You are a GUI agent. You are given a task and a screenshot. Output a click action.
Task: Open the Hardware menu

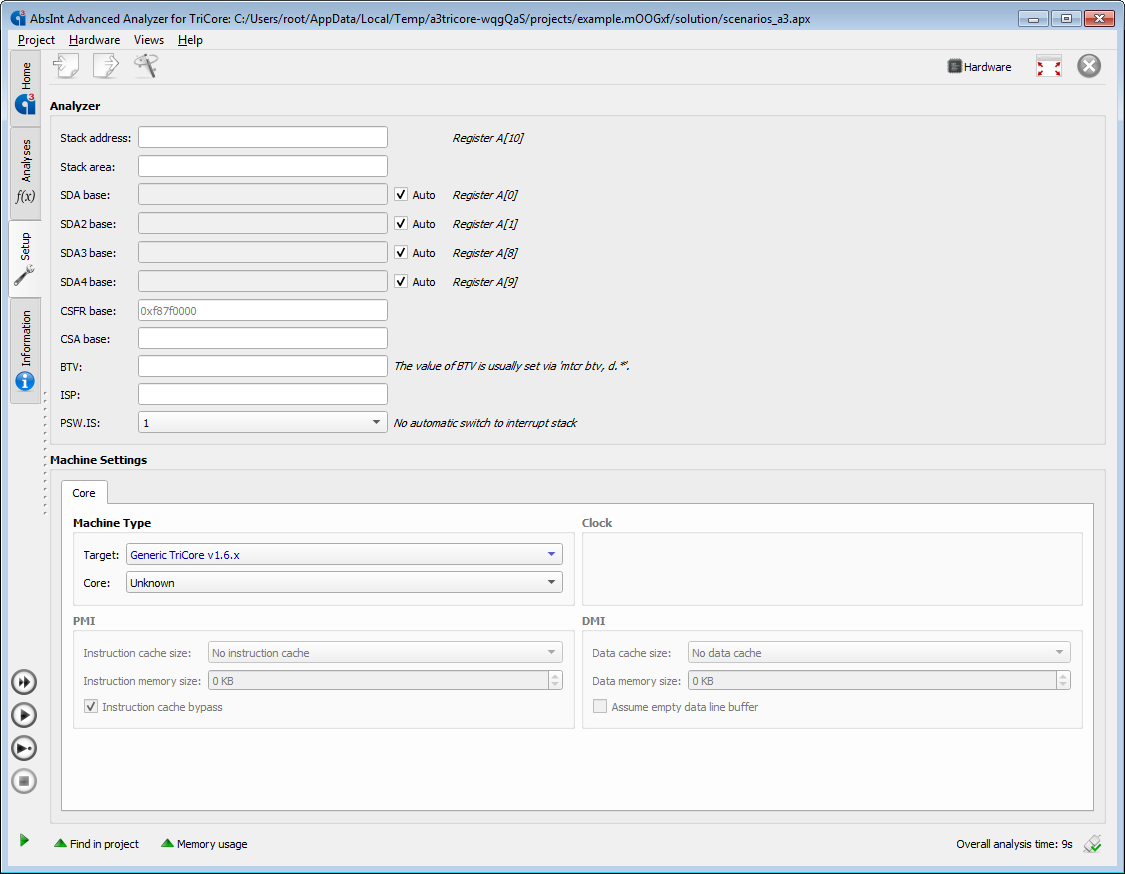94,40
